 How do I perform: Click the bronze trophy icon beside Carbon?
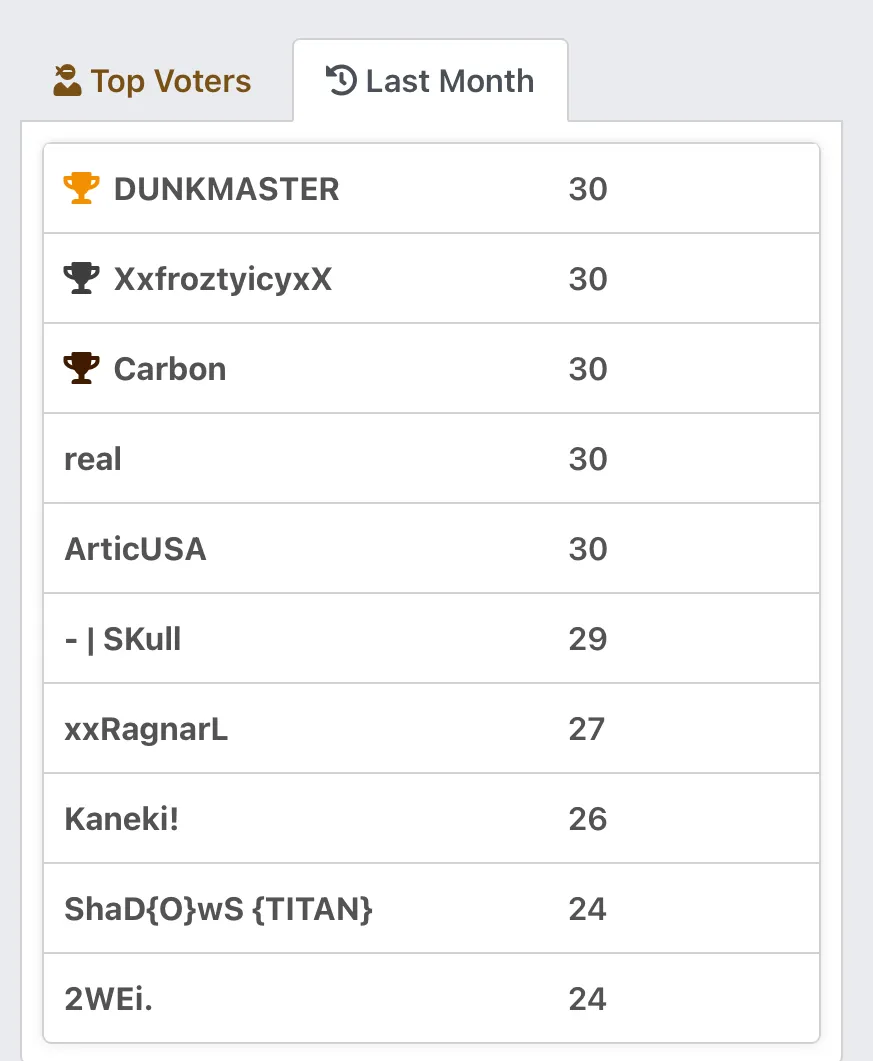[x=81, y=368]
